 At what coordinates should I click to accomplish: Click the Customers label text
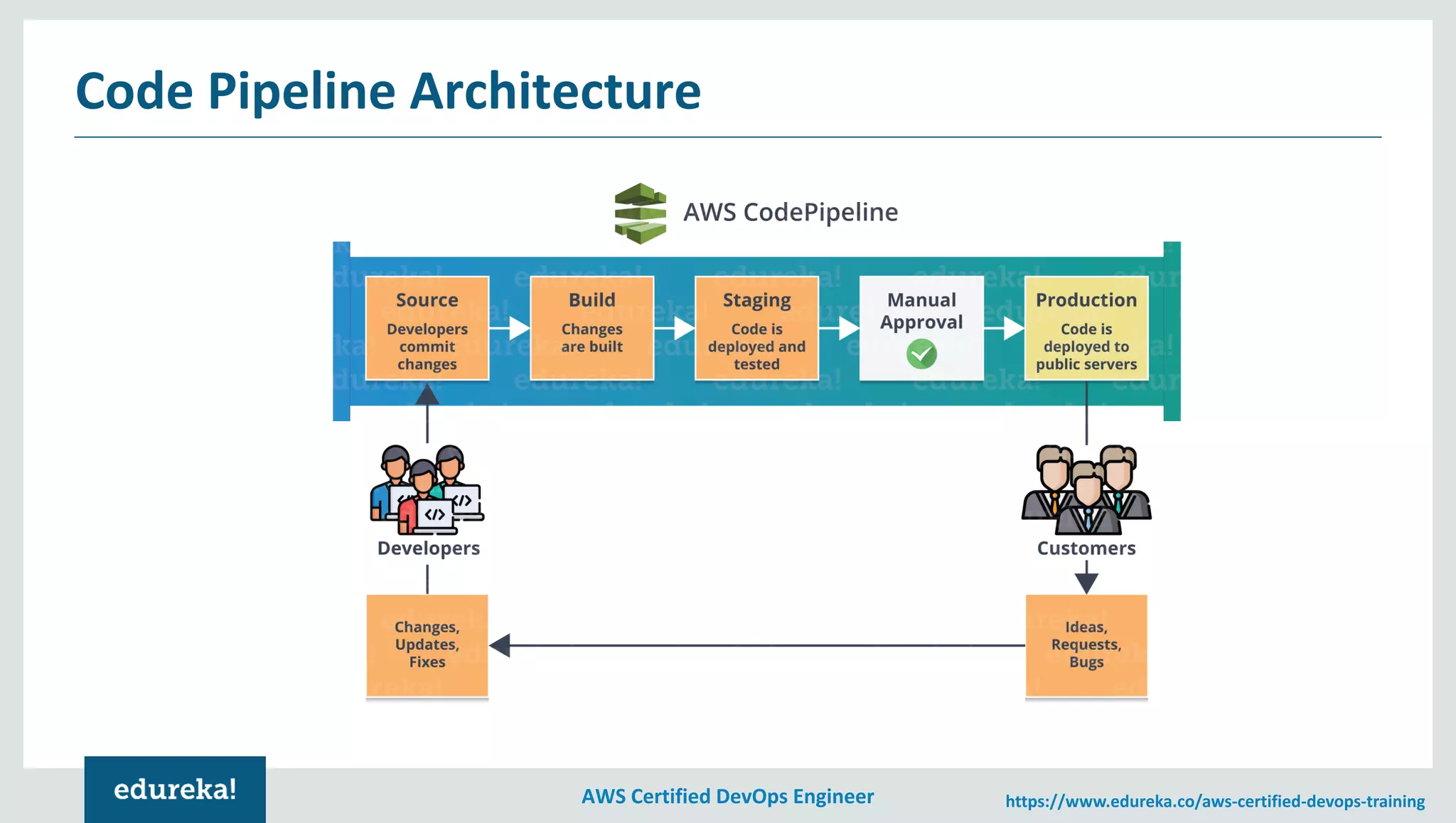[x=1086, y=548]
